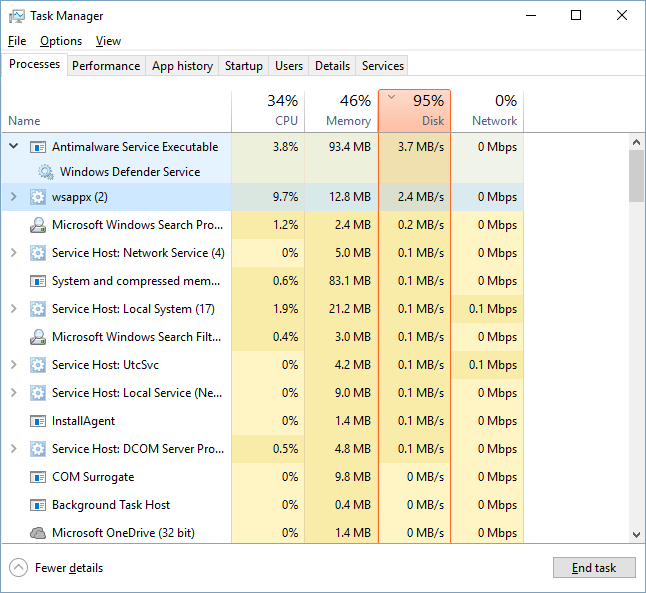Sort by the Memory column header

click(x=342, y=111)
